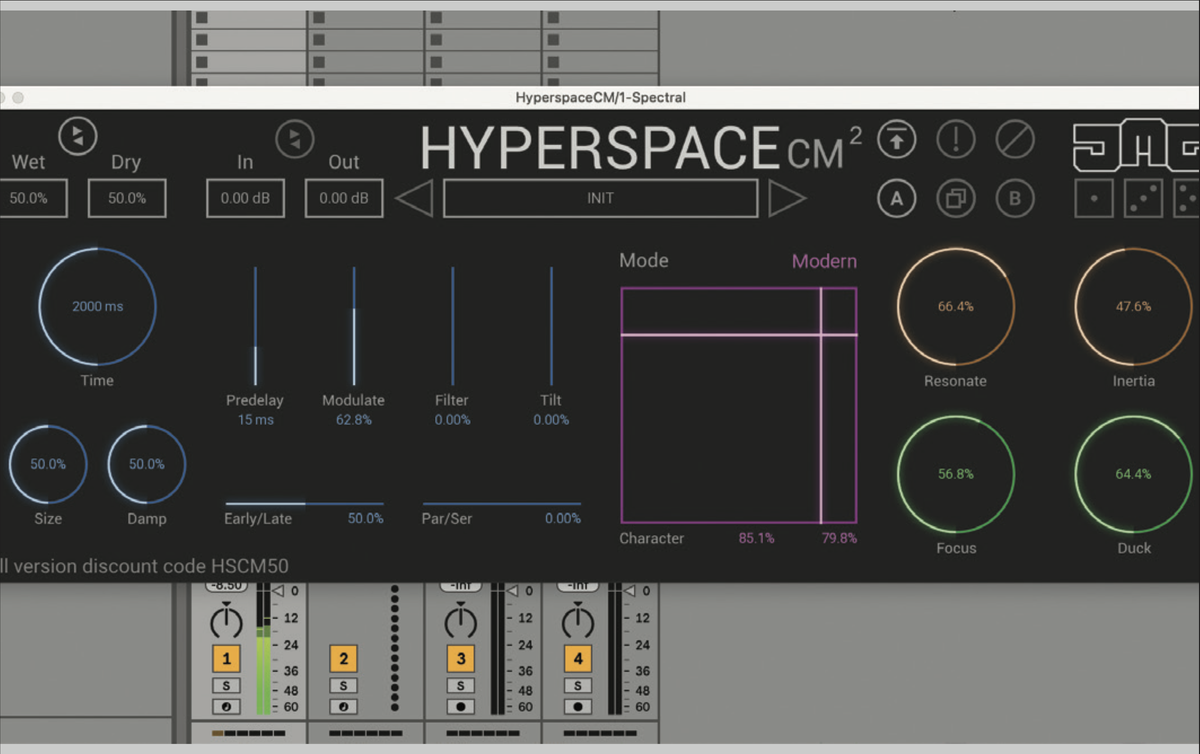
Task: Click the HyperspaceCM/1-Spectral title bar
Action: coord(600,97)
